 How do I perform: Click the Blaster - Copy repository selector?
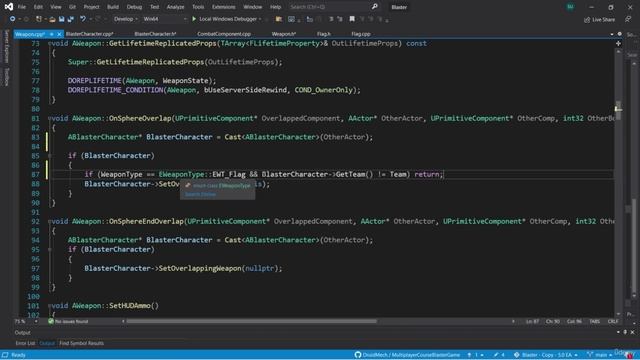click(x=546, y=355)
